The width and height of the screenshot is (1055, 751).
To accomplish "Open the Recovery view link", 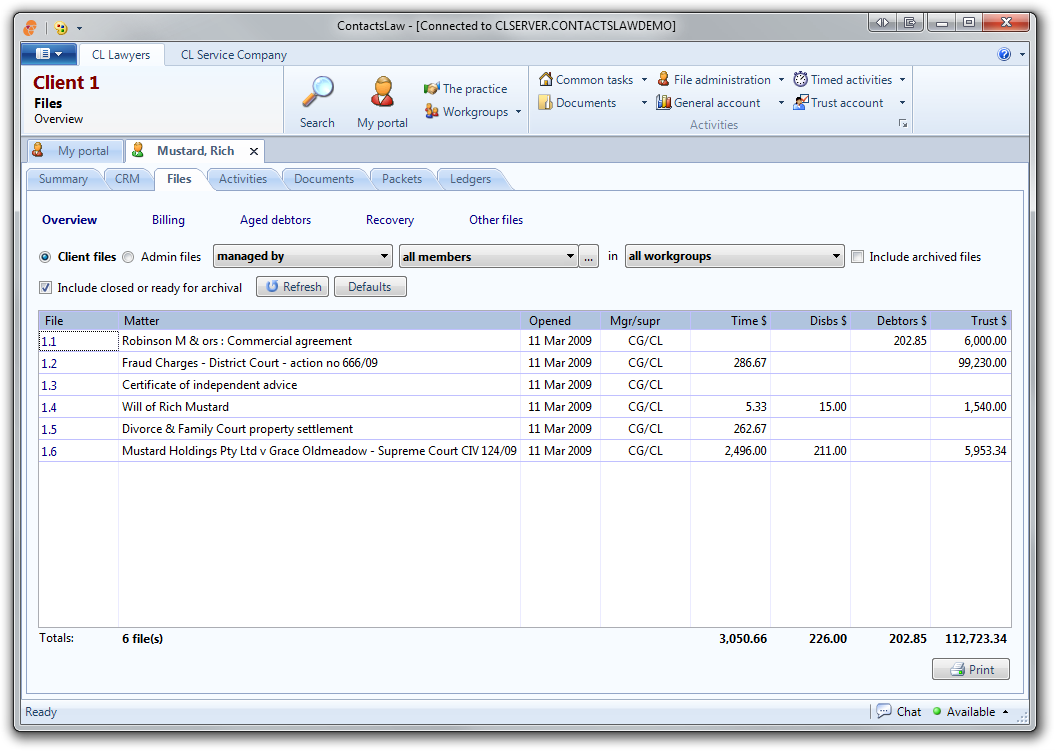I will [x=390, y=220].
